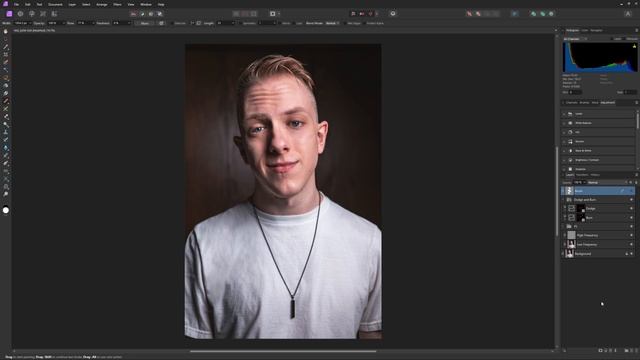Select the Crop tool
Screen dimensions: 640x360
(6, 54)
